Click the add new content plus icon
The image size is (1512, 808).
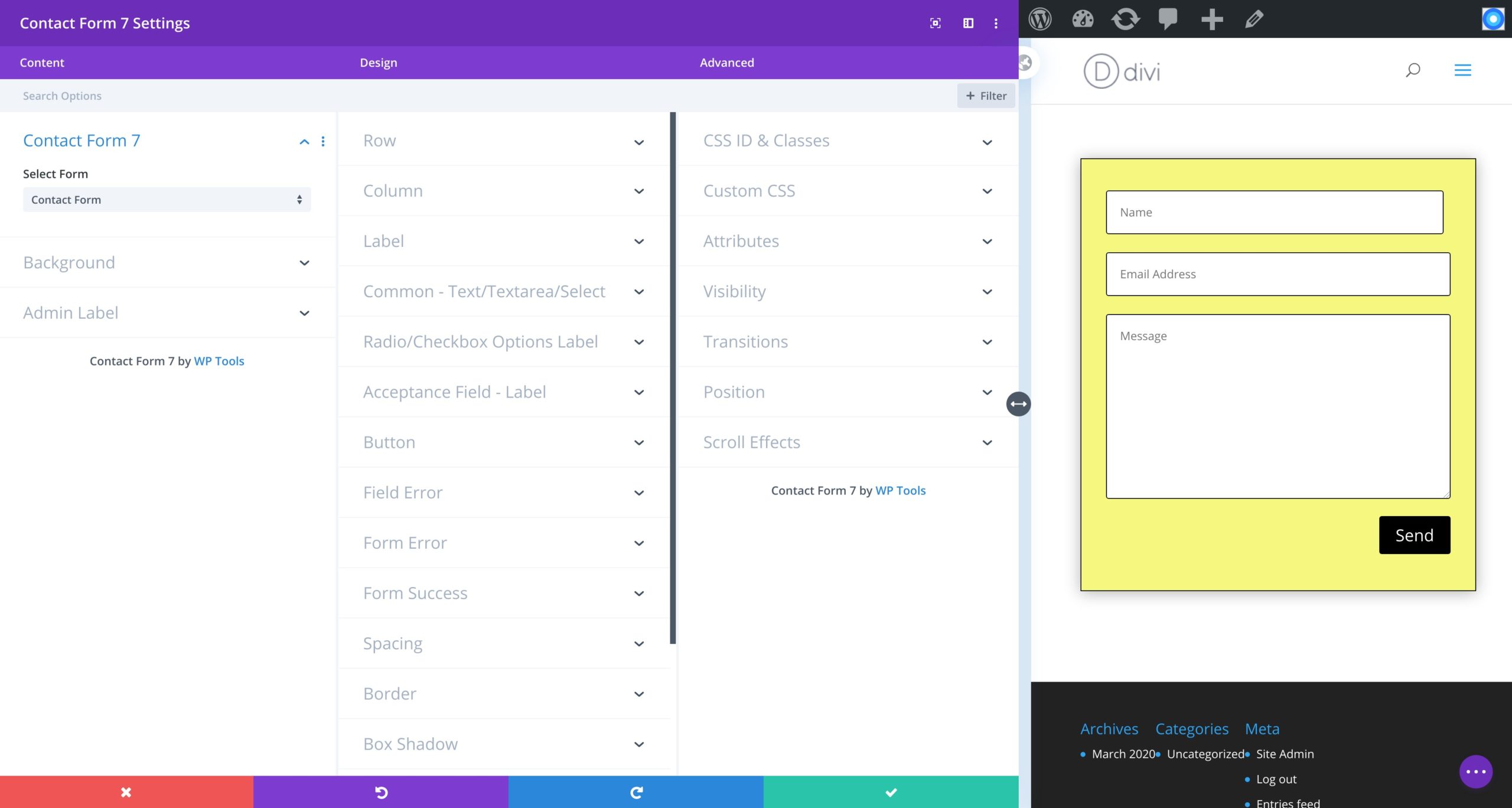(1212, 19)
